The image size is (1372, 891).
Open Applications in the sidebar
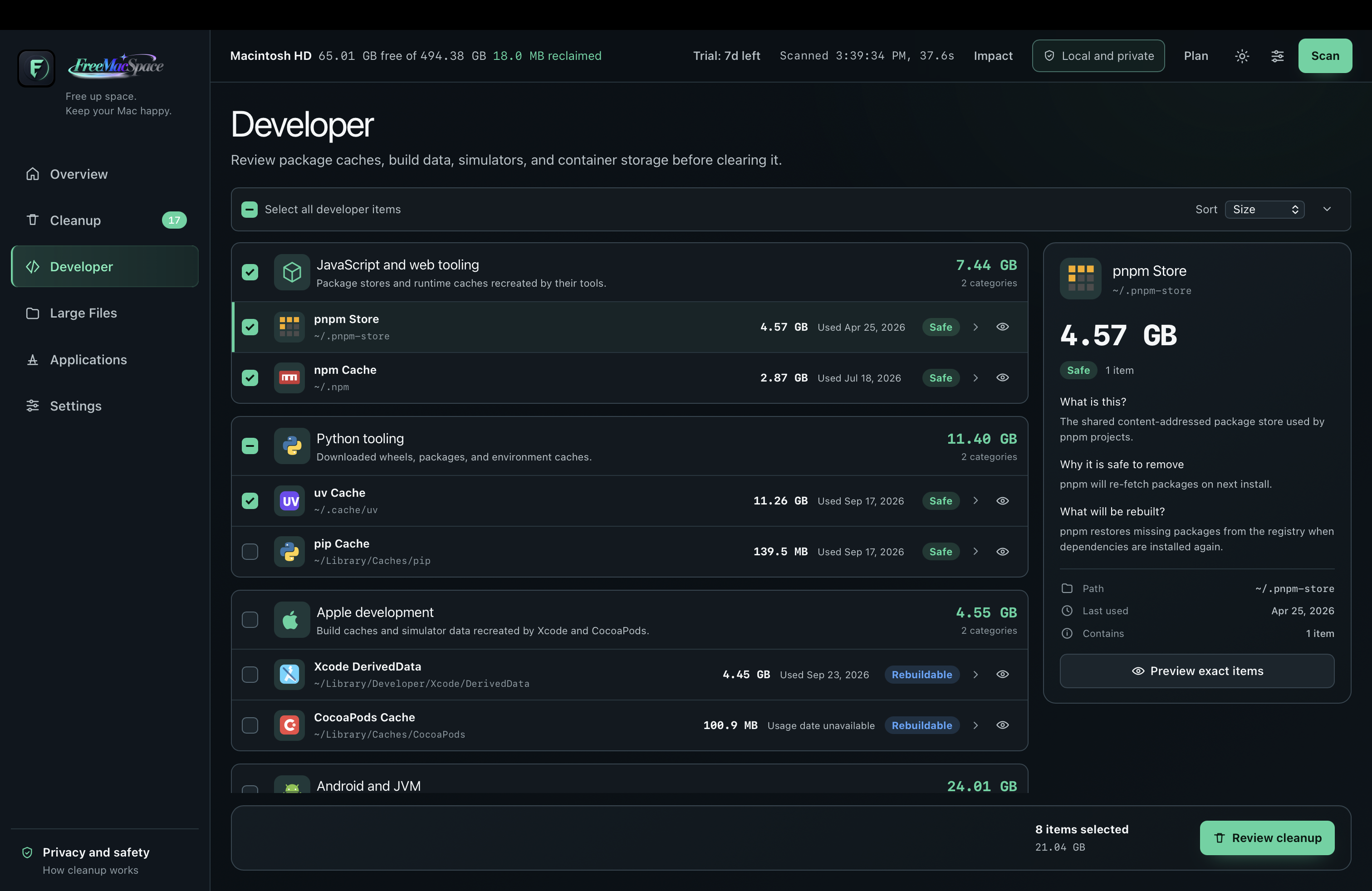(x=105, y=360)
